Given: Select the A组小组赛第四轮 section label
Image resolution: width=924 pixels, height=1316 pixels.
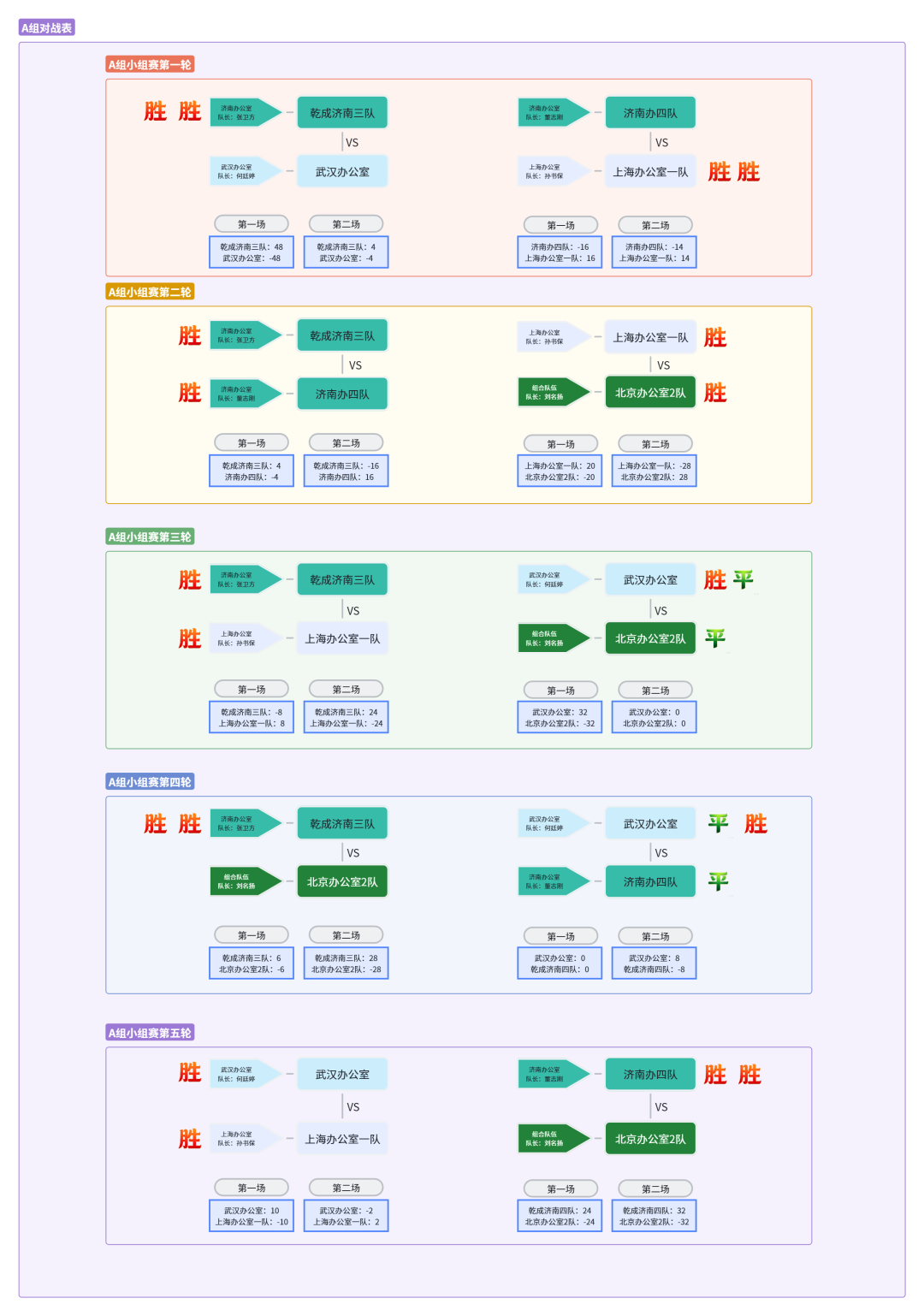Looking at the screenshot, I should coord(150,781).
